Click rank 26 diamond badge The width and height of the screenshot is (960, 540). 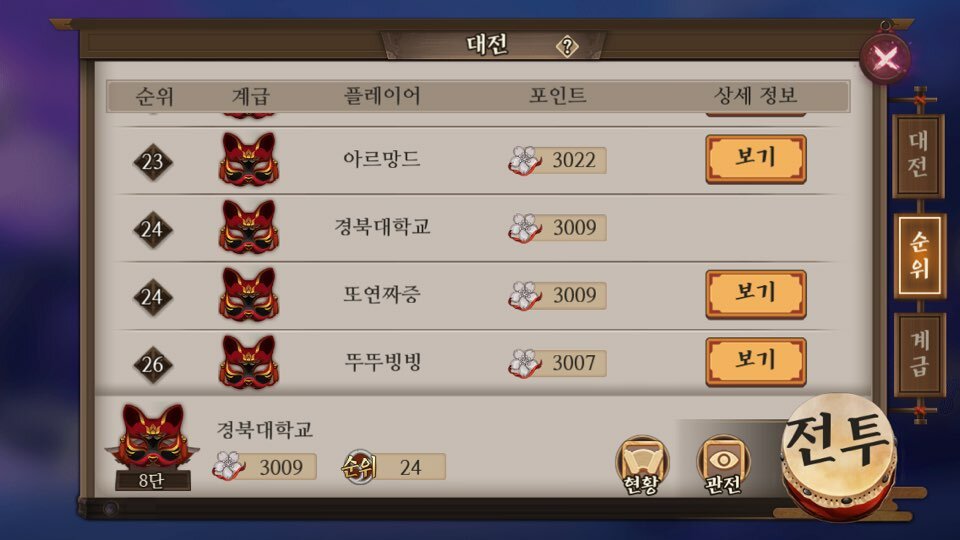point(152,364)
